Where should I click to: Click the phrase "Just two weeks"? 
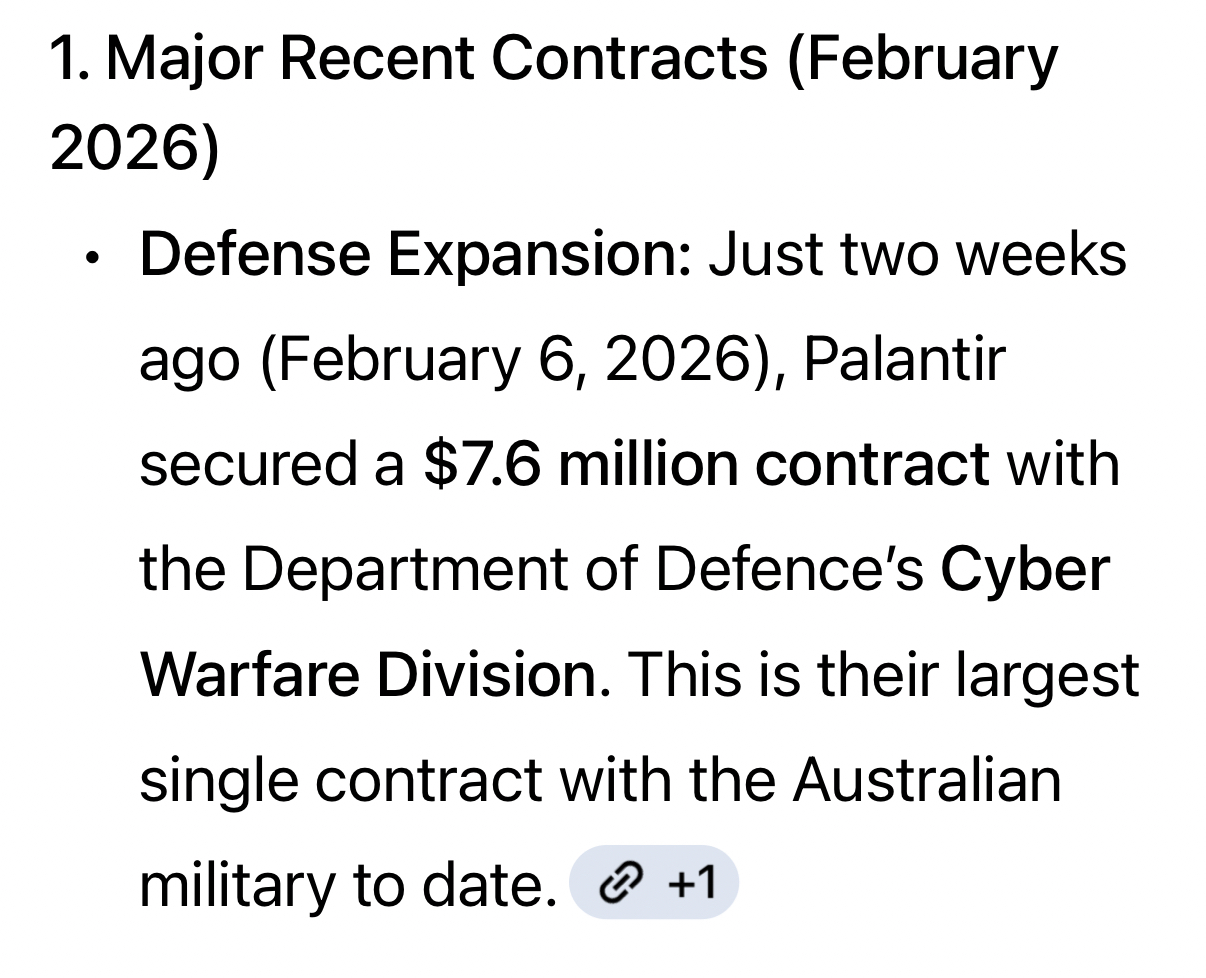click(x=917, y=255)
